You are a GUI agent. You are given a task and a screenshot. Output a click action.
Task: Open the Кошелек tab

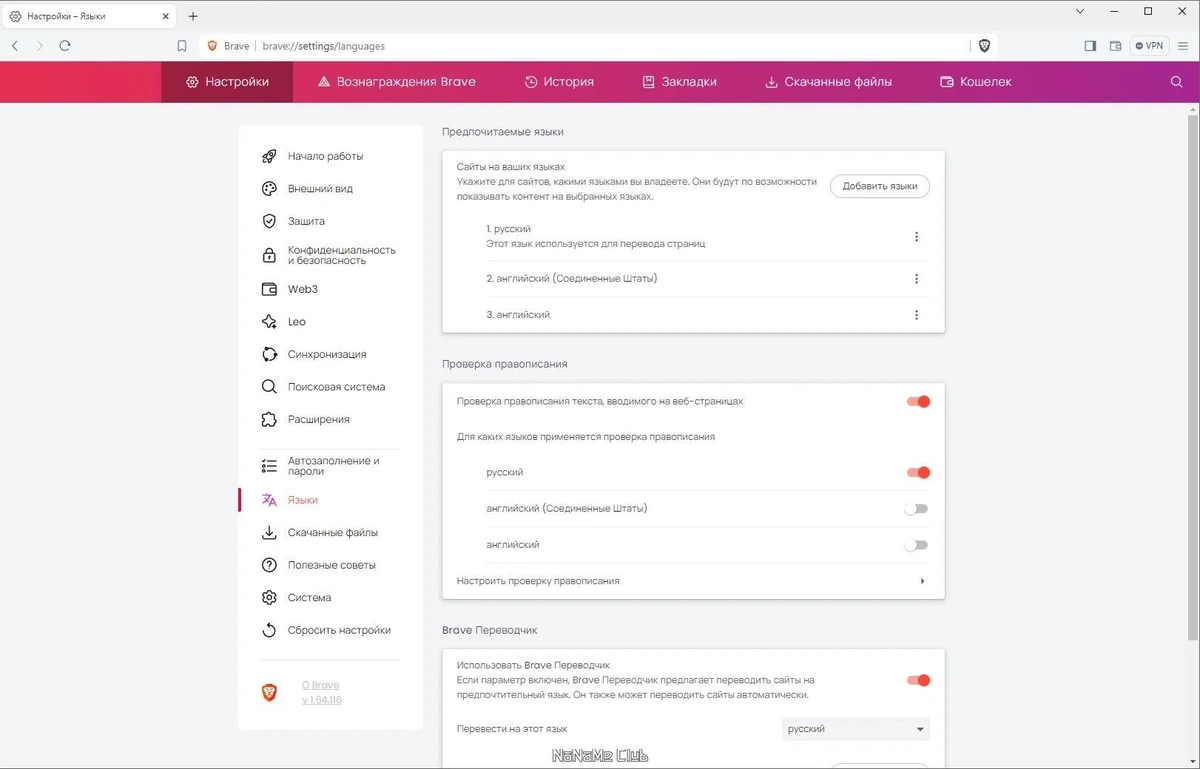pyautogui.click(x=976, y=82)
